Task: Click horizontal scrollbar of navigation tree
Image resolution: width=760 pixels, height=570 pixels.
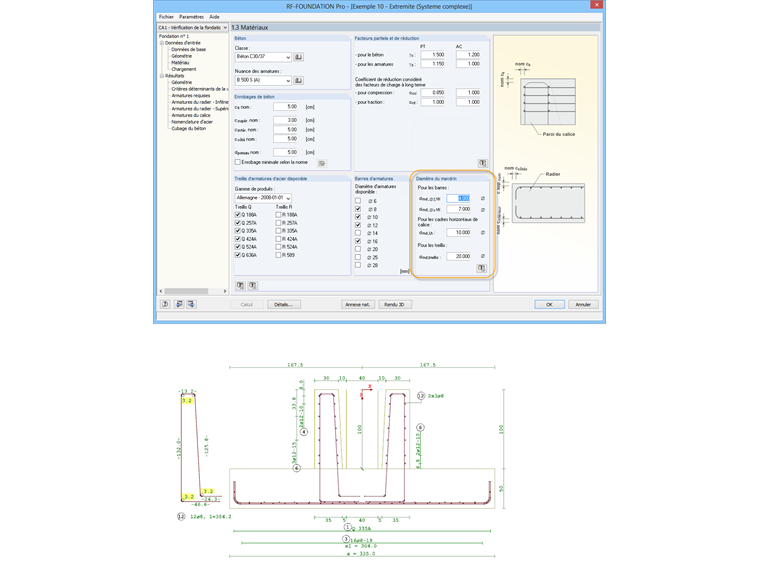Action: click(186, 291)
